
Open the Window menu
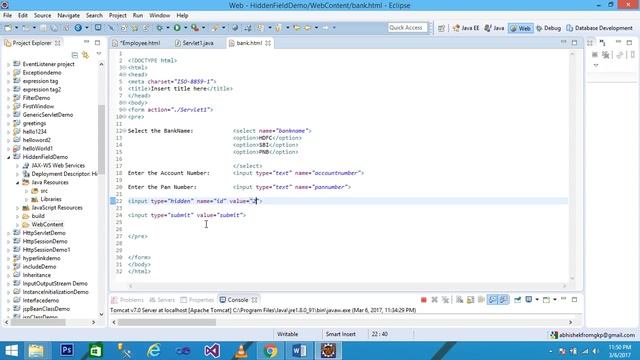[x=159, y=16]
